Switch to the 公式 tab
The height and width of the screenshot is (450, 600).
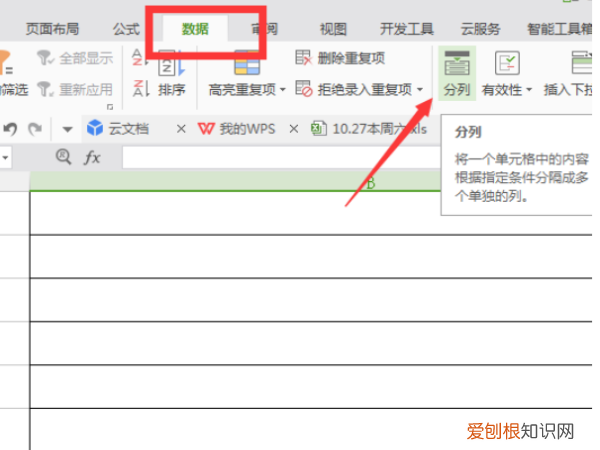(x=126, y=29)
